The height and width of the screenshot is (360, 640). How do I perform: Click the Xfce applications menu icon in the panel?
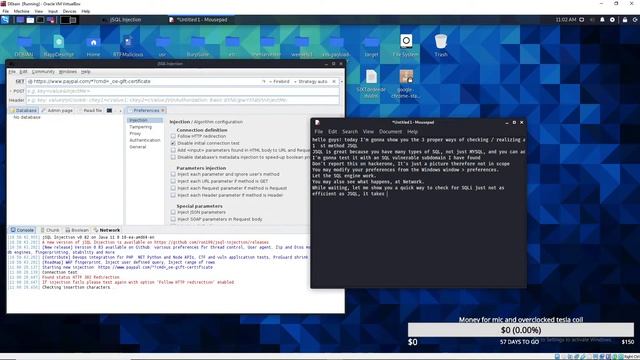(x=5, y=20)
